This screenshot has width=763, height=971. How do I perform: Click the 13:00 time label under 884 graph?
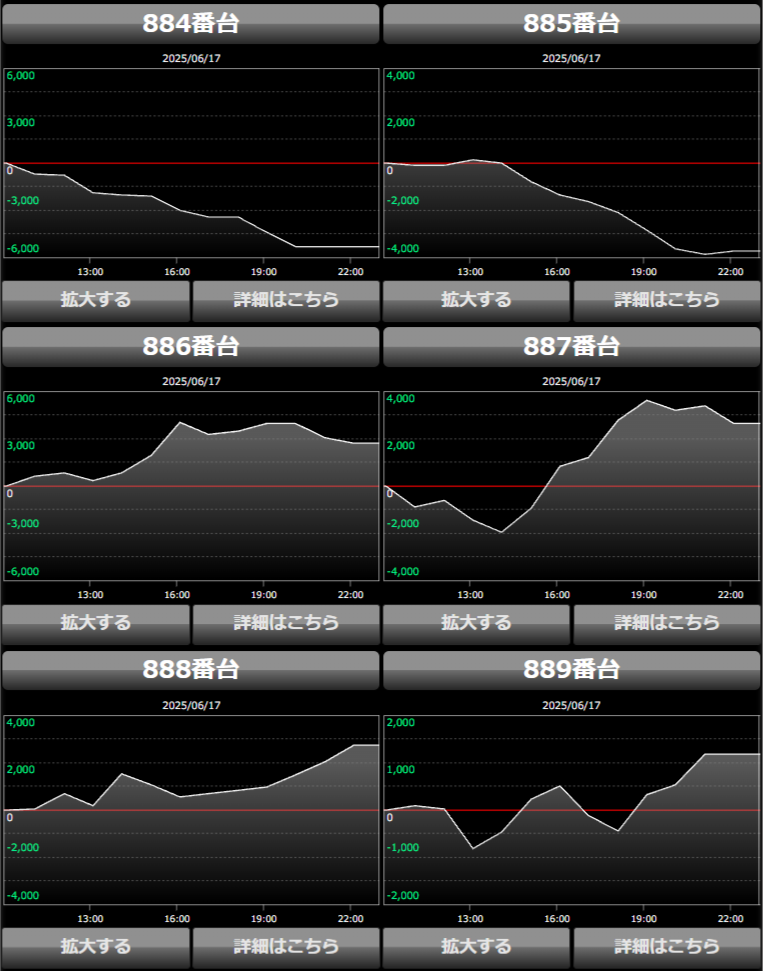[x=90, y=272]
